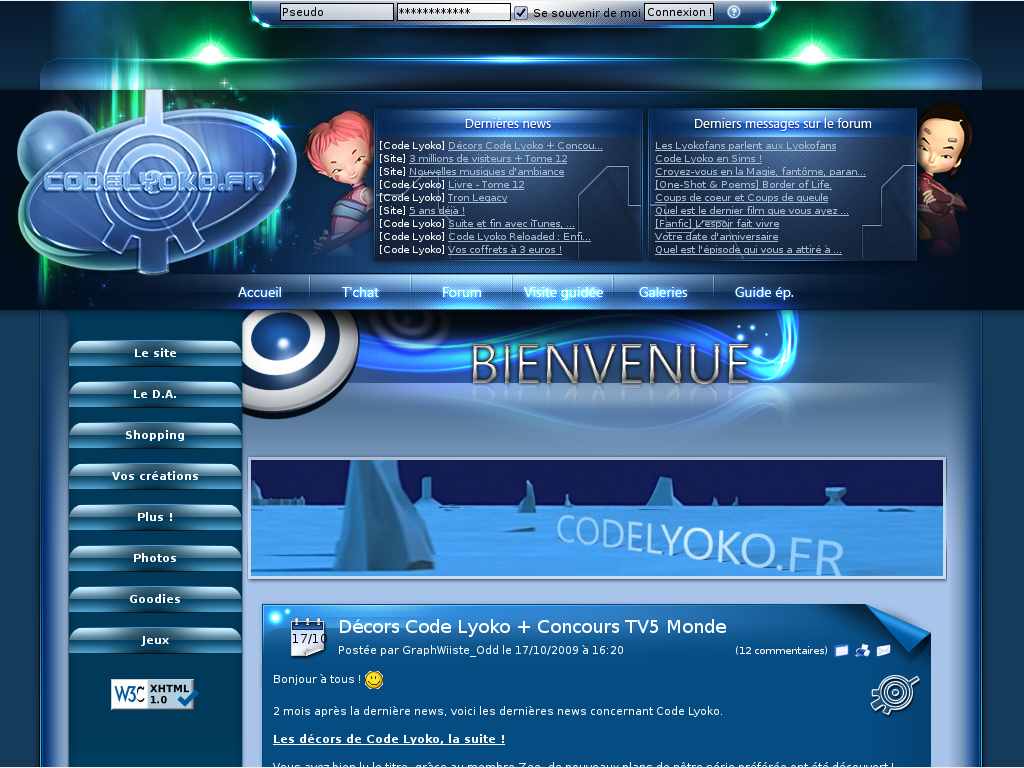Open forum post Border of Life
Screen dimensions: 1024x768
click(743, 185)
